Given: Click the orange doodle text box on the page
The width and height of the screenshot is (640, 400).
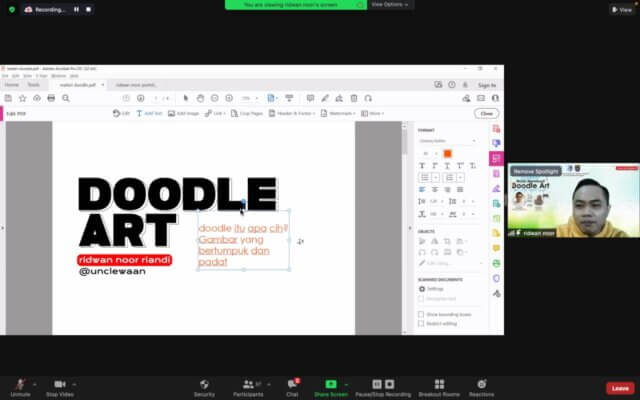Looking at the screenshot, I should [244, 240].
